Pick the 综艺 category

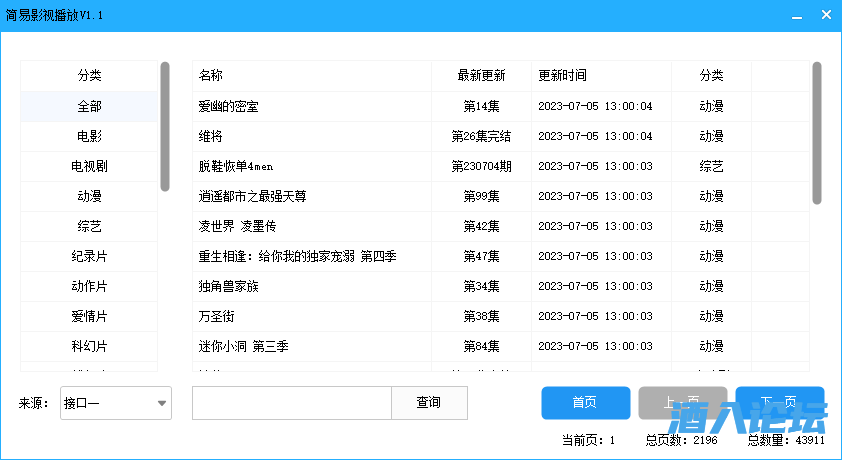pyautogui.click(x=90, y=226)
